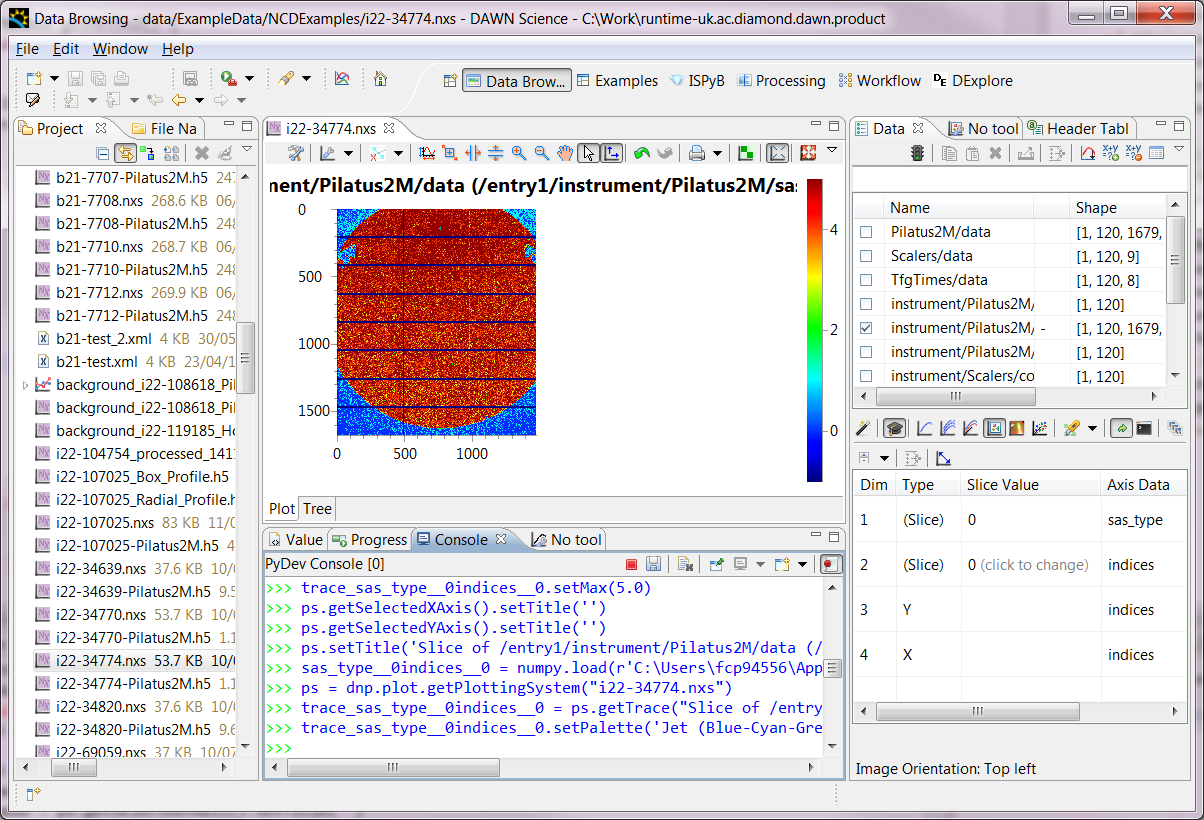The image size is (1204, 820).
Task: Open the back navigation history dropdown
Action: tap(199, 100)
